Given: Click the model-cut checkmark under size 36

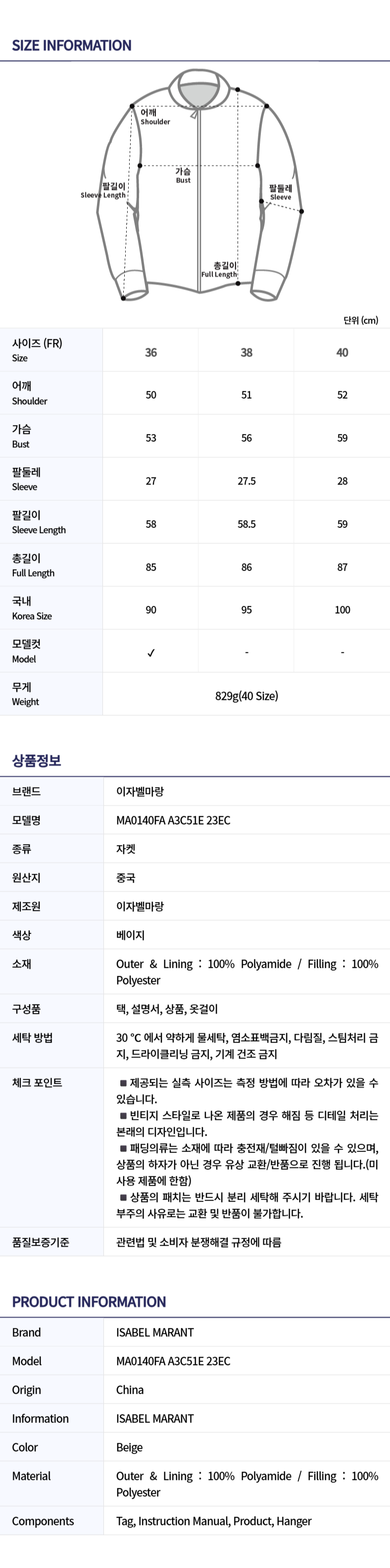Looking at the screenshot, I should (151, 653).
